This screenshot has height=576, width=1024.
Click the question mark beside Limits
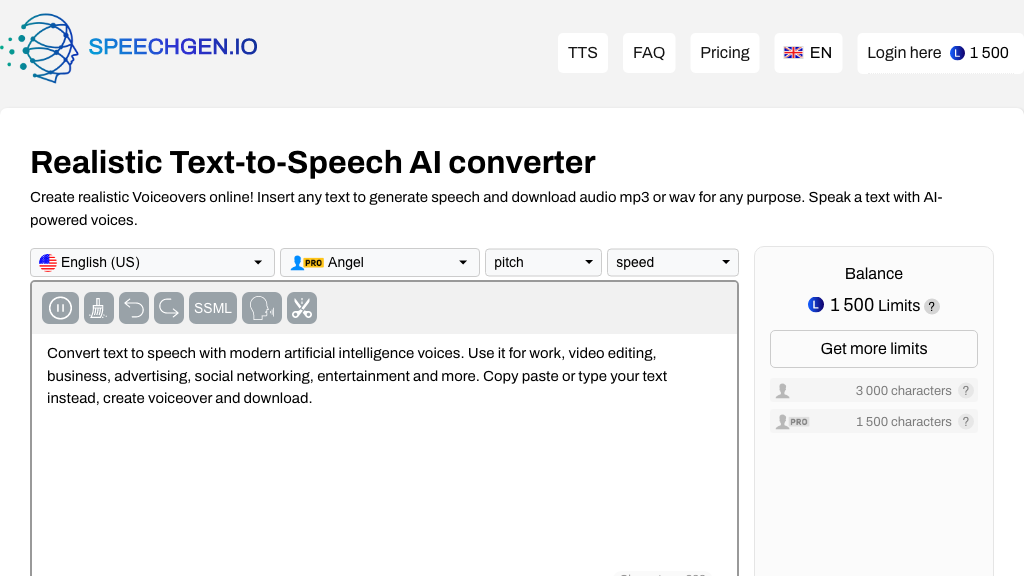(x=932, y=306)
